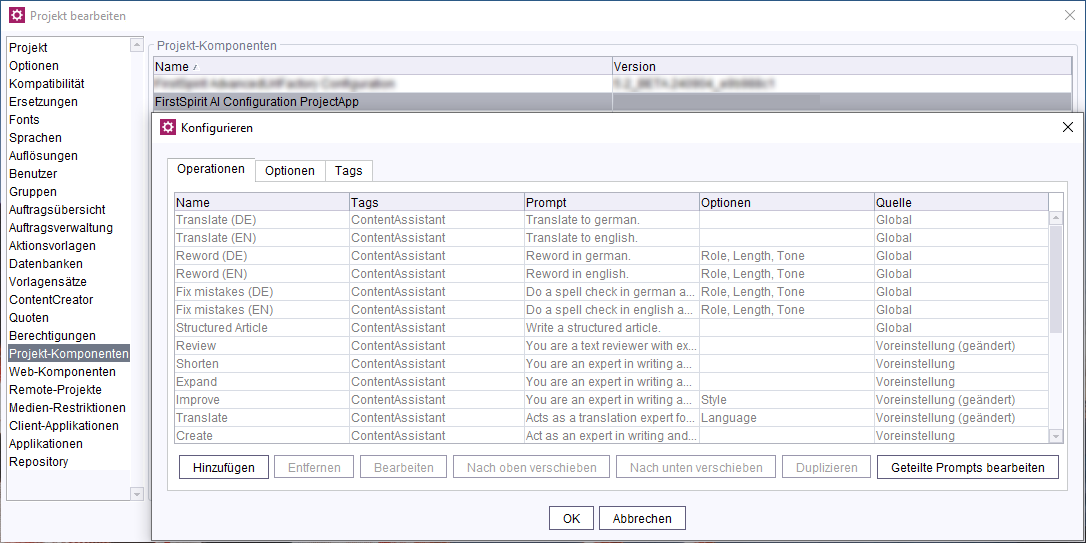1086x543 pixels.
Task: Select the Shorten operation row
Action: coord(612,364)
